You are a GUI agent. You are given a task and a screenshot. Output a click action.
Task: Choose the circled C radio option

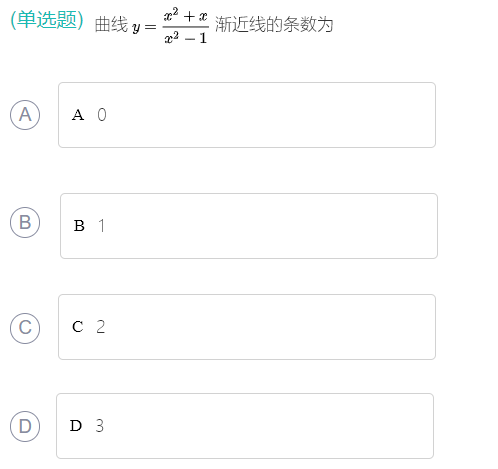(x=25, y=328)
